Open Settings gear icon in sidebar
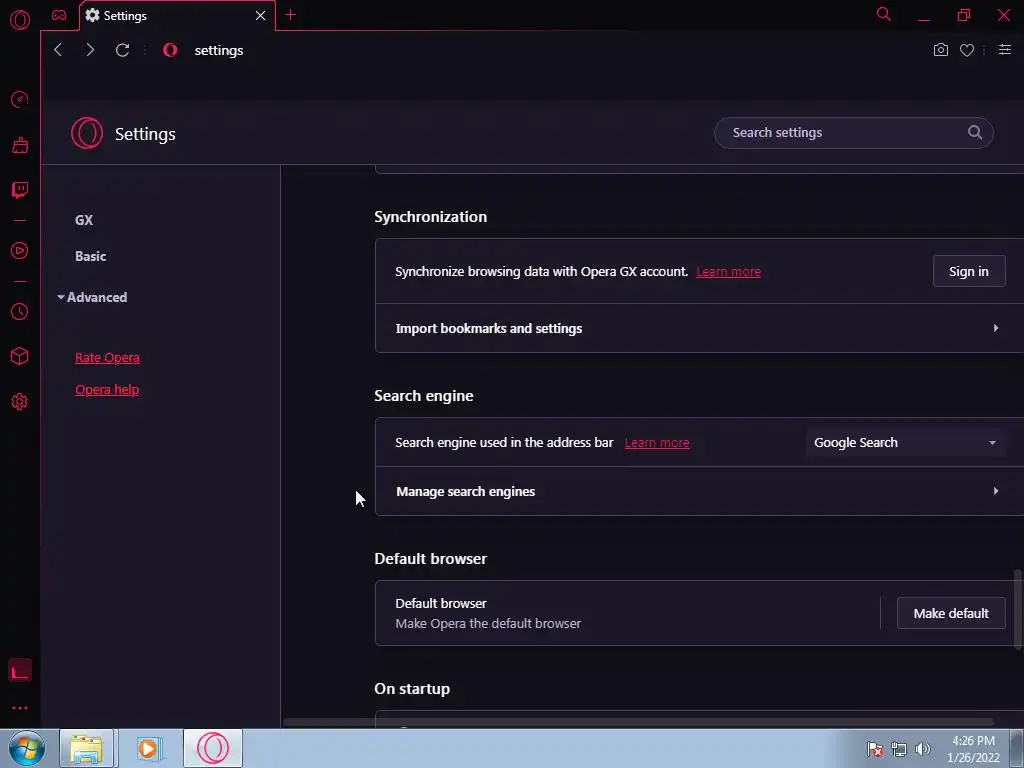The width and height of the screenshot is (1024, 768). pyautogui.click(x=20, y=402)
